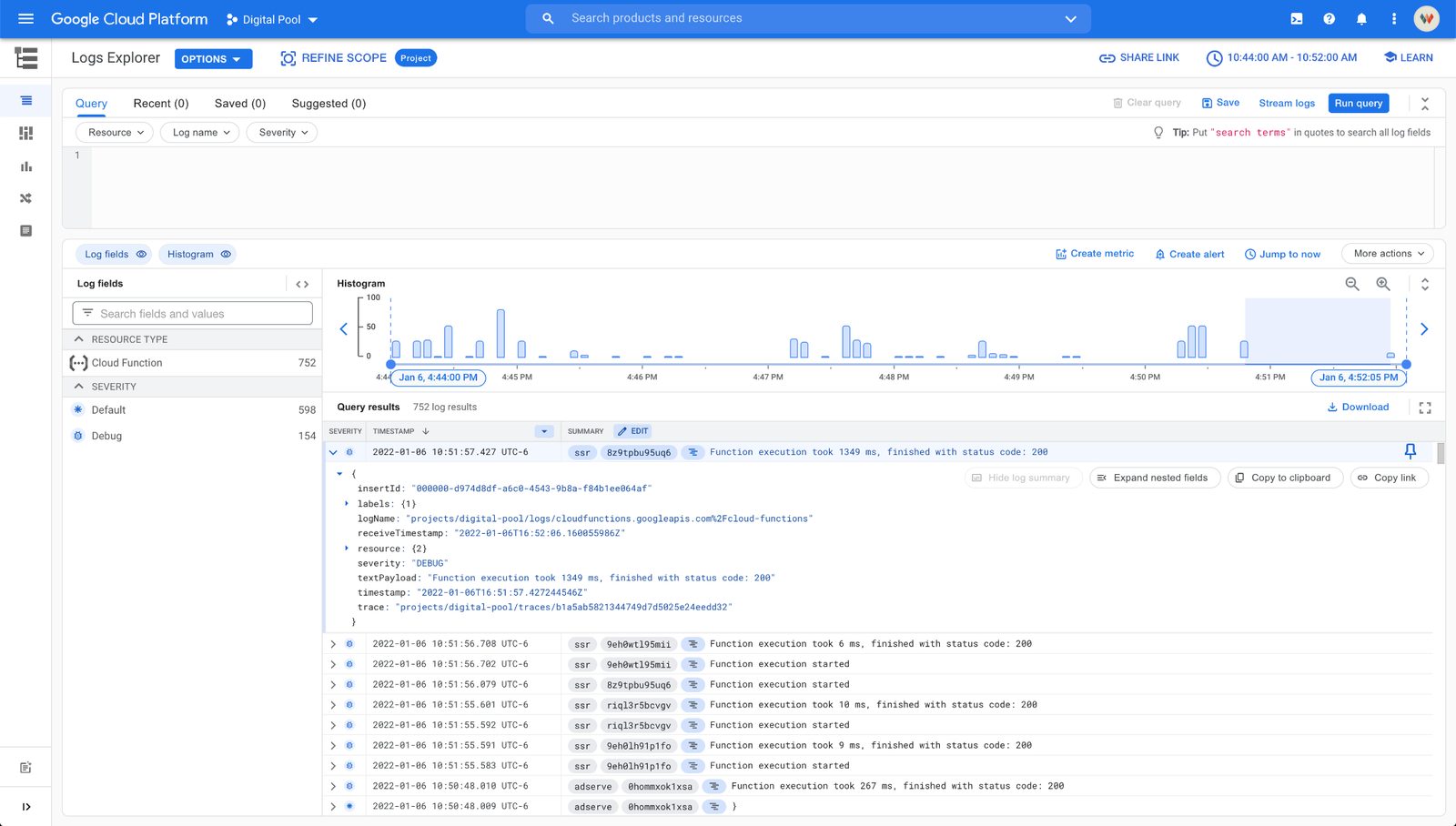Image resolution: width=1456 pixels, height=826 pixels.
Task: Pin the expanded log entry
Action: [x=1410, y=451]
